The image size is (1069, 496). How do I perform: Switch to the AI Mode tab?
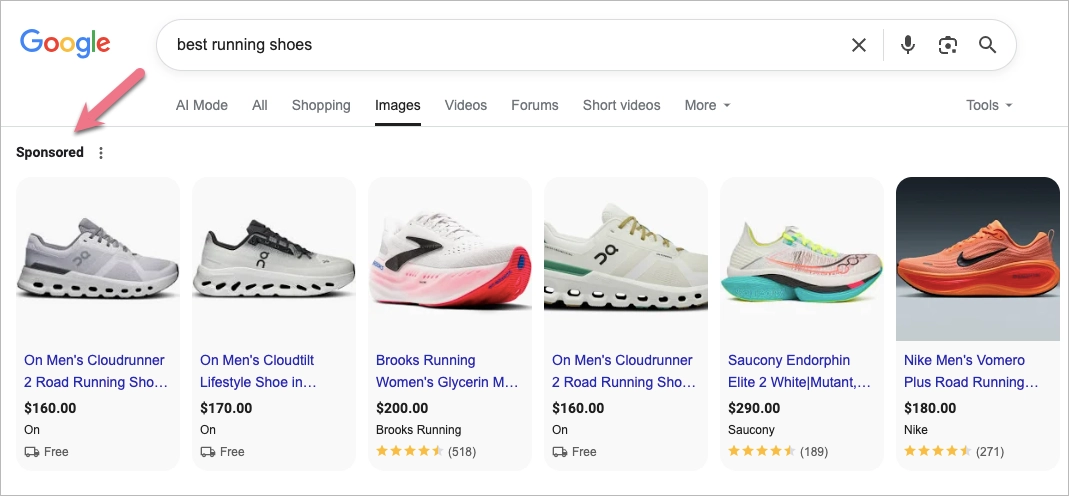pos(202,105)
